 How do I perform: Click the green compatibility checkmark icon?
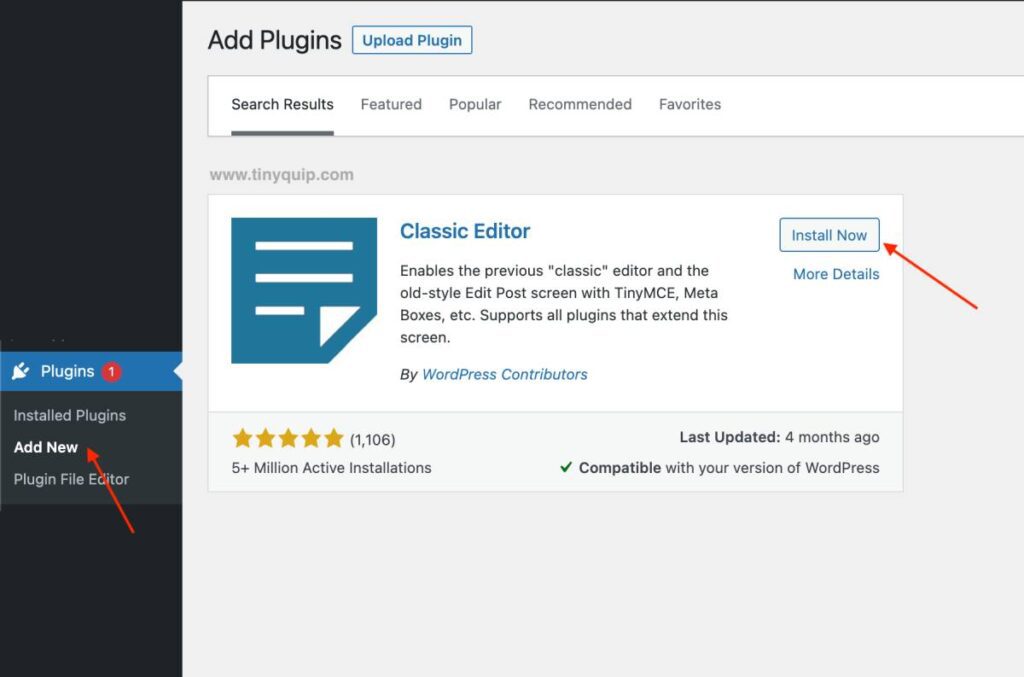tap(566, 467)
